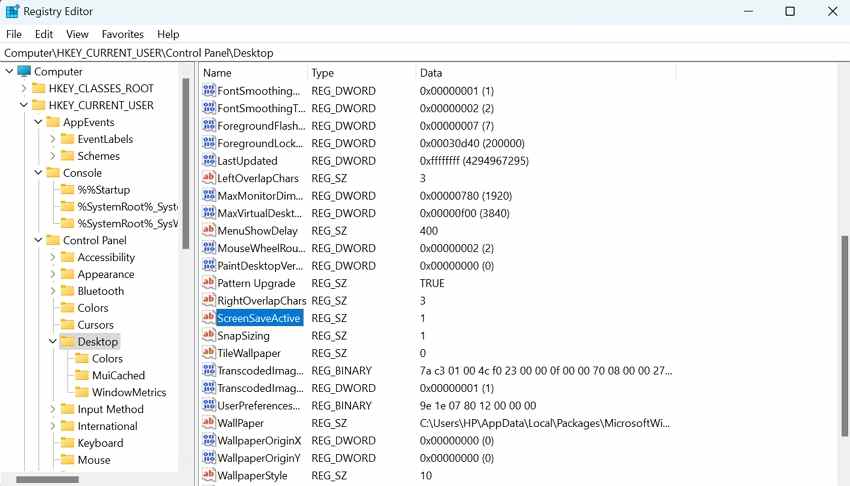Click the WallPaper string value icon
The width and height of the screenshot is (850, 486).
[209, 423]
